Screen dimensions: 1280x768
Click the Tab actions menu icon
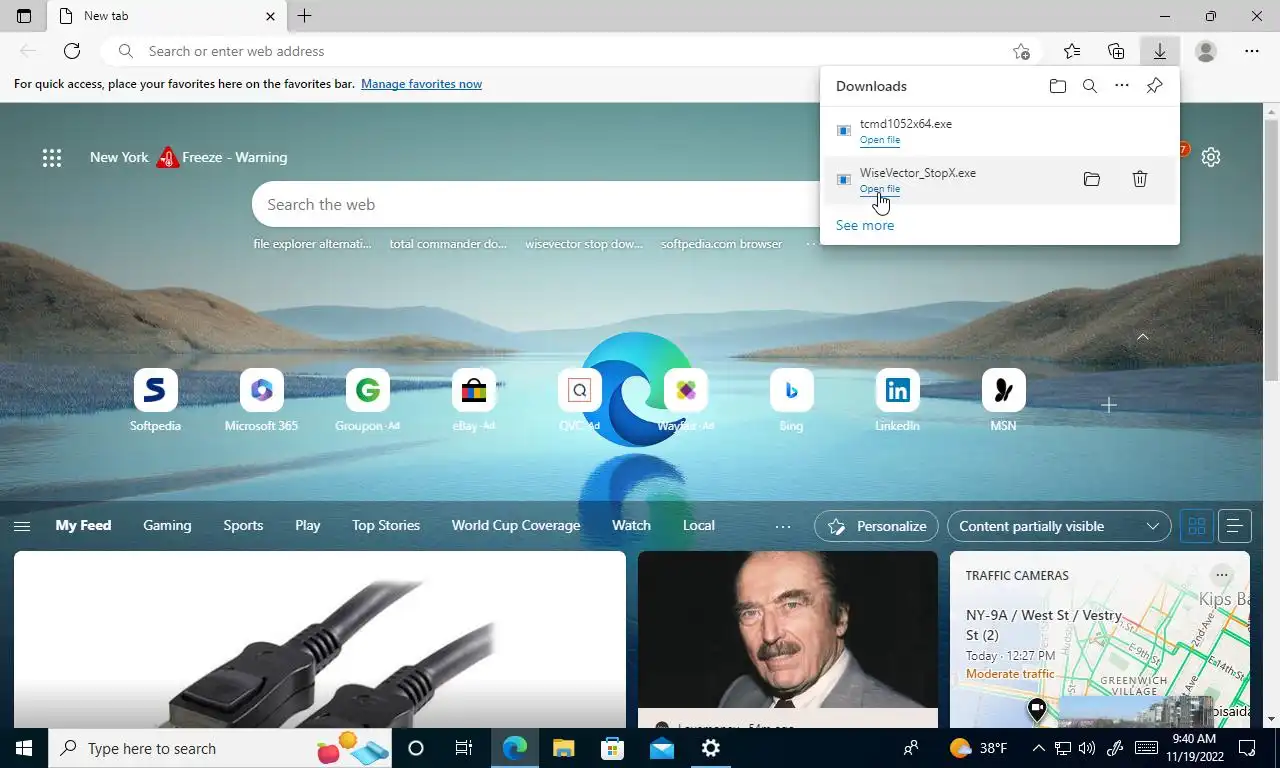[24, 16]
